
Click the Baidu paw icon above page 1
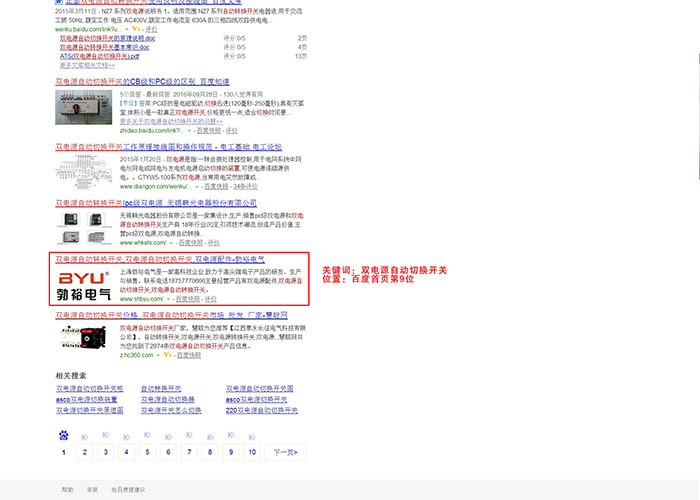point(64,435)
